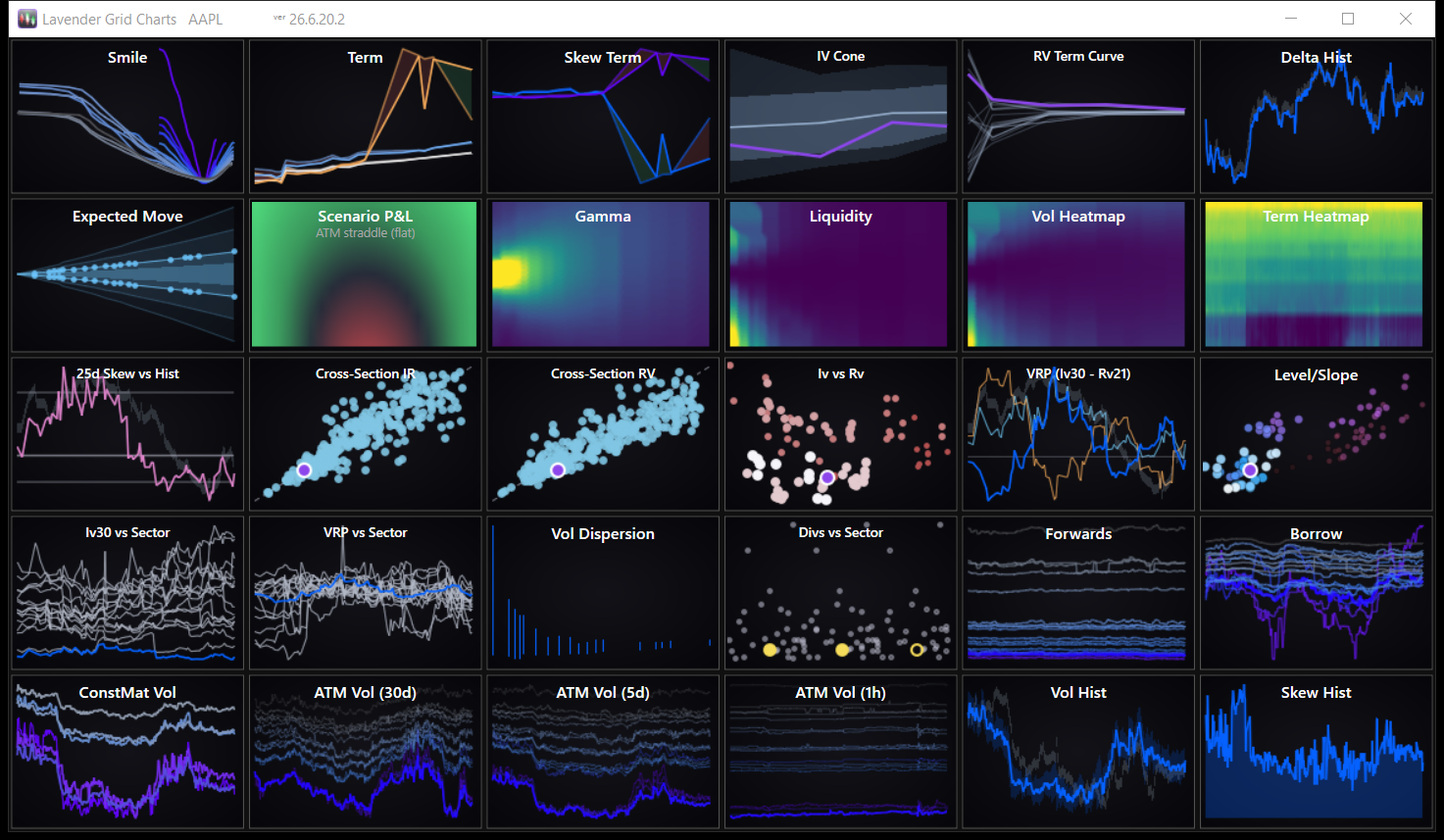This screenshot has width=1444, height=840.
Task: Open the ATM Vol (1h) chart
Action: click(840, 752)
